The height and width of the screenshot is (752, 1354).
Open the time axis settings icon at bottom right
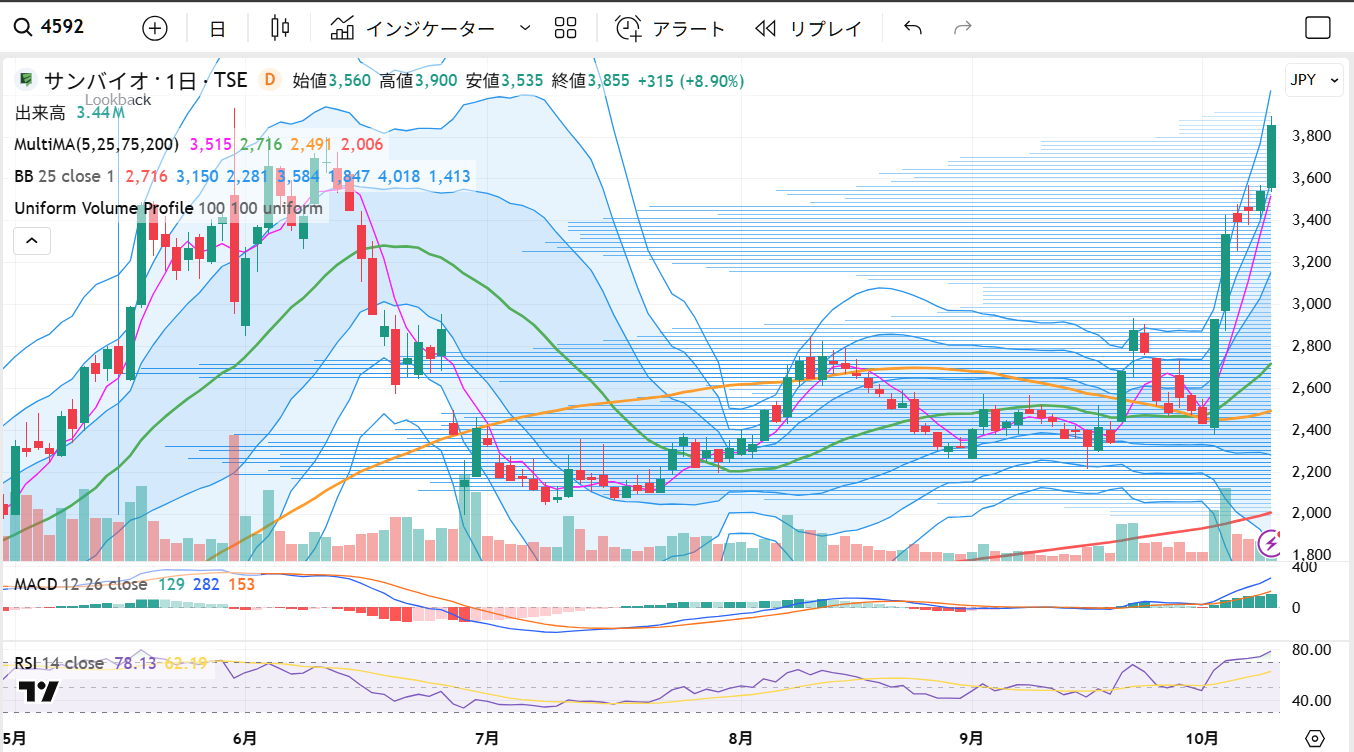(x=1315, y=738)
